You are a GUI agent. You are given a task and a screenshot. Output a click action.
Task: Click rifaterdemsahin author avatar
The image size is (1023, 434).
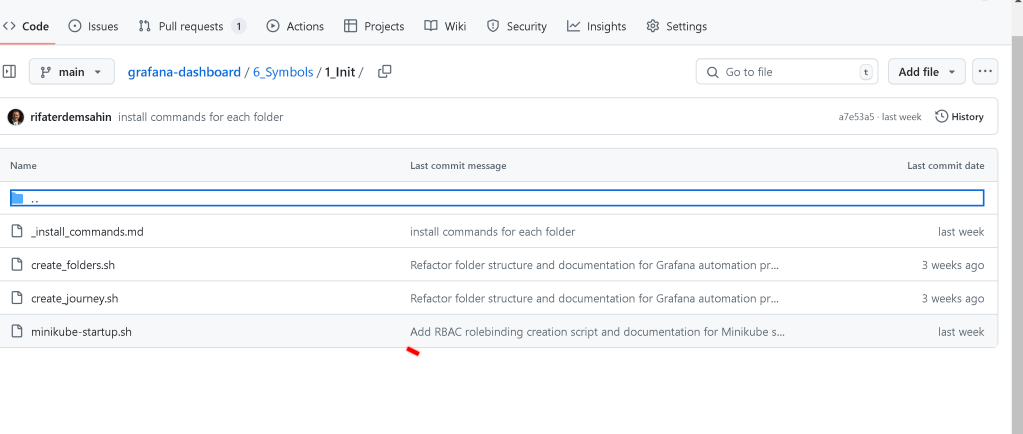(x=16, y=117)
